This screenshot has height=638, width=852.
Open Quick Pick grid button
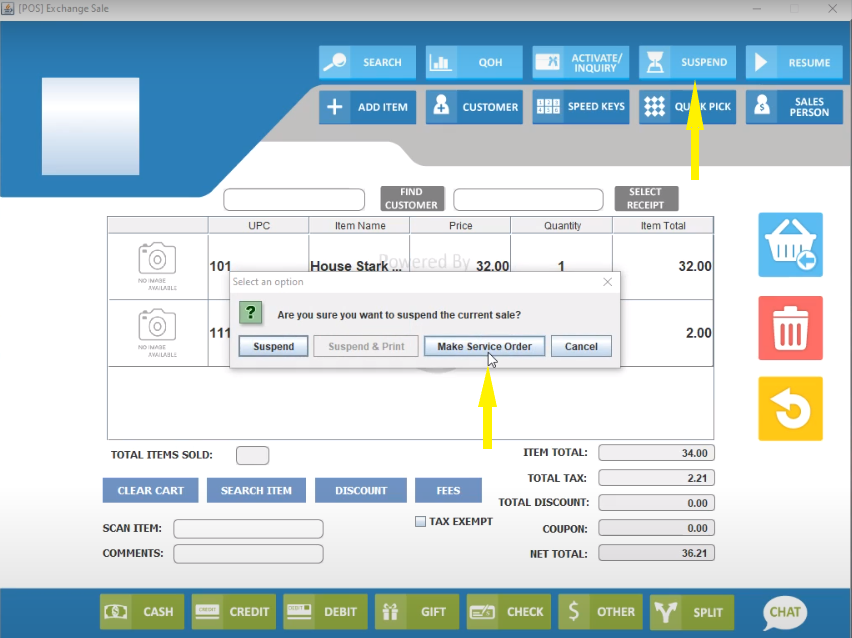(687, 107)
